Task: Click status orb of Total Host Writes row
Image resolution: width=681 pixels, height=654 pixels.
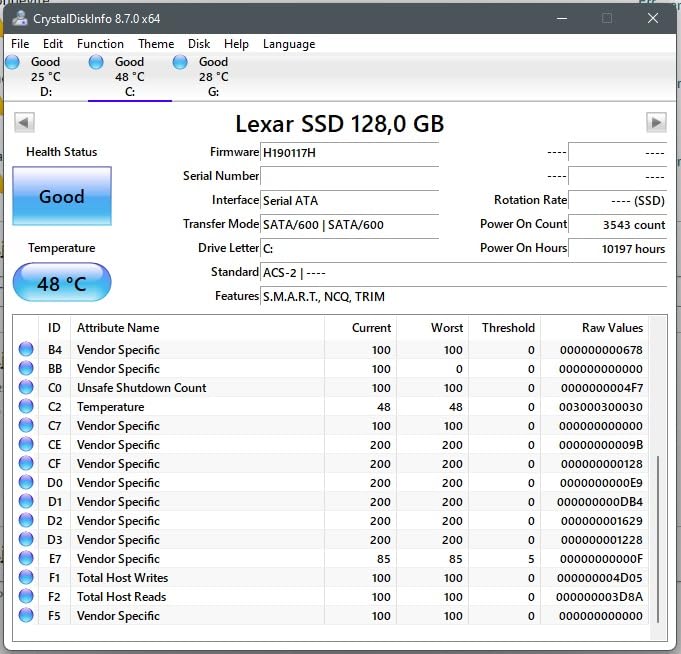Action: coord(26,577)
